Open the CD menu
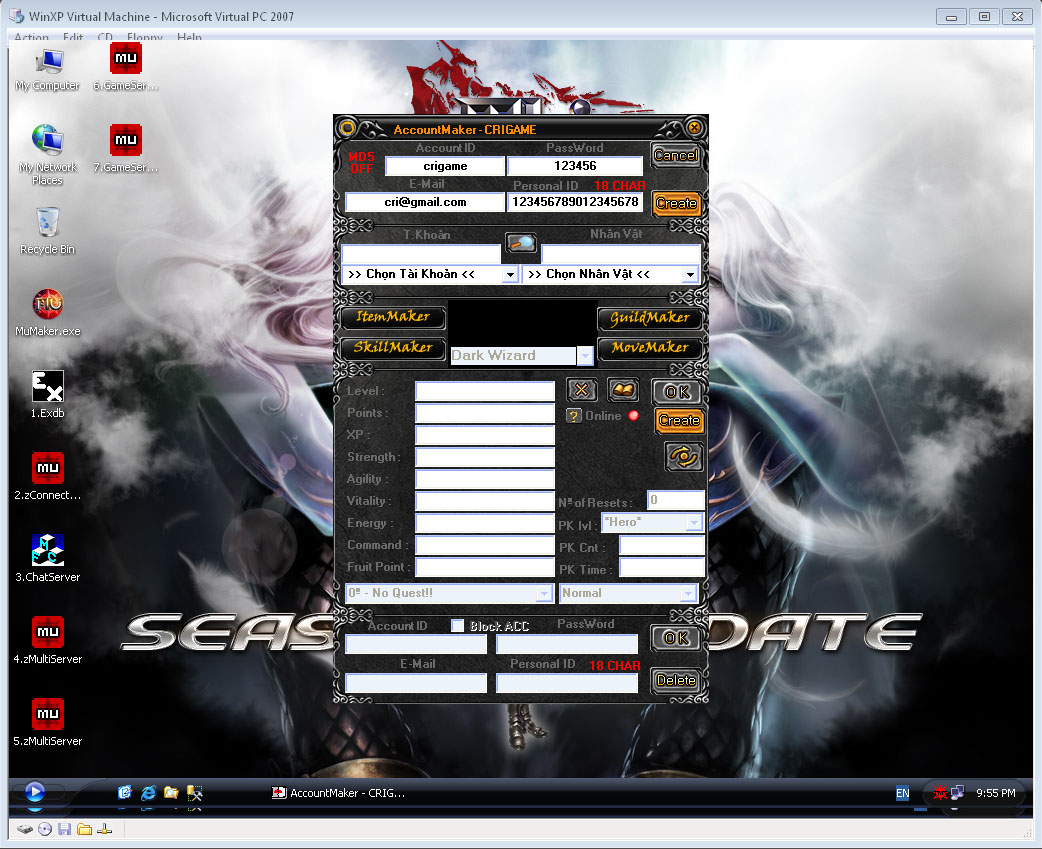This screenshot has width=1042, height=849. (105, 37)
